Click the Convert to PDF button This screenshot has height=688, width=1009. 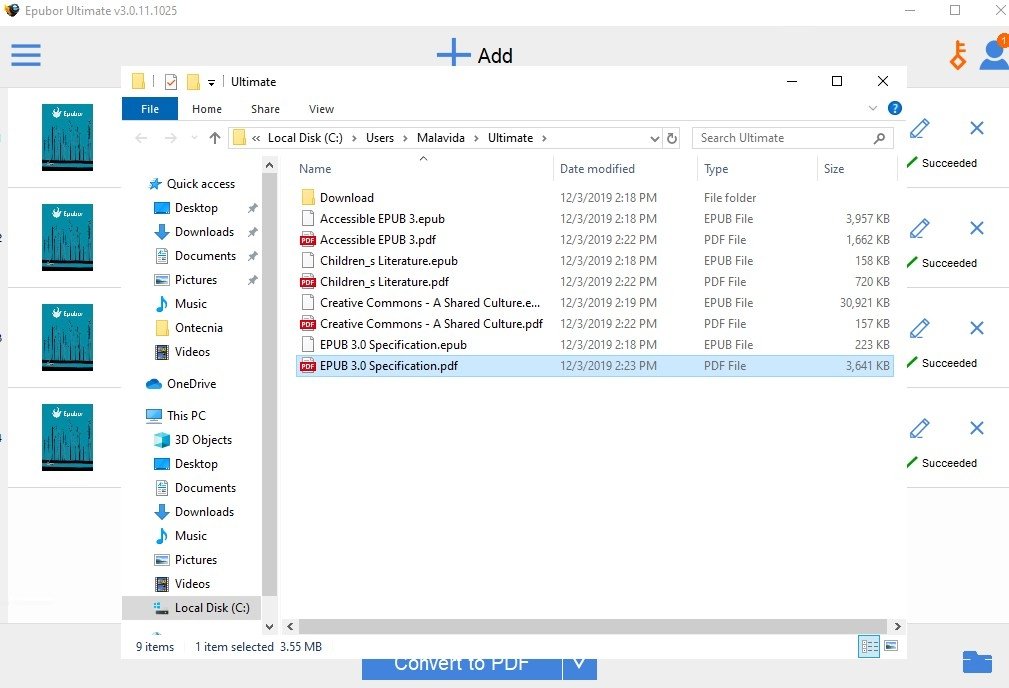tap(461, 667)
